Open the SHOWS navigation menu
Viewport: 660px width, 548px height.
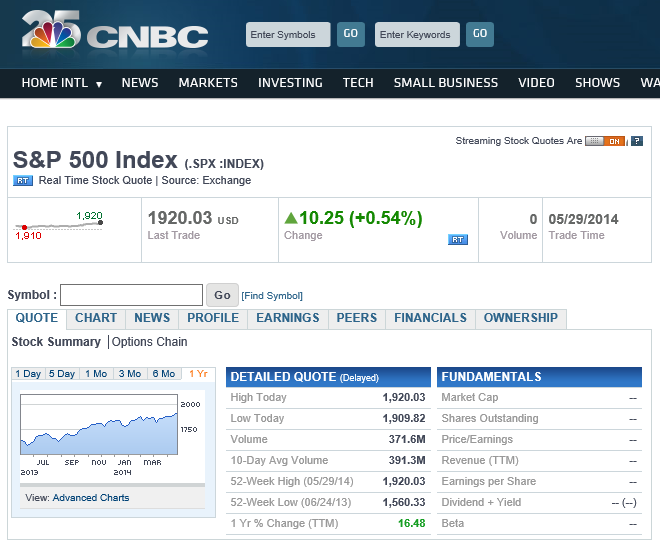point(597,82)
